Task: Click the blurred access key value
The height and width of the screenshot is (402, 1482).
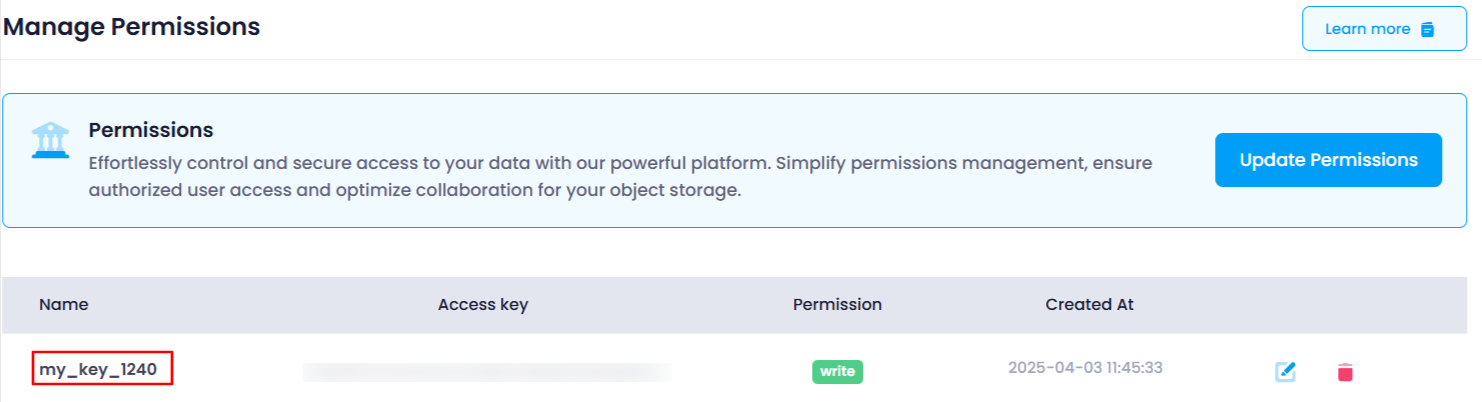Action: (487, 372)
